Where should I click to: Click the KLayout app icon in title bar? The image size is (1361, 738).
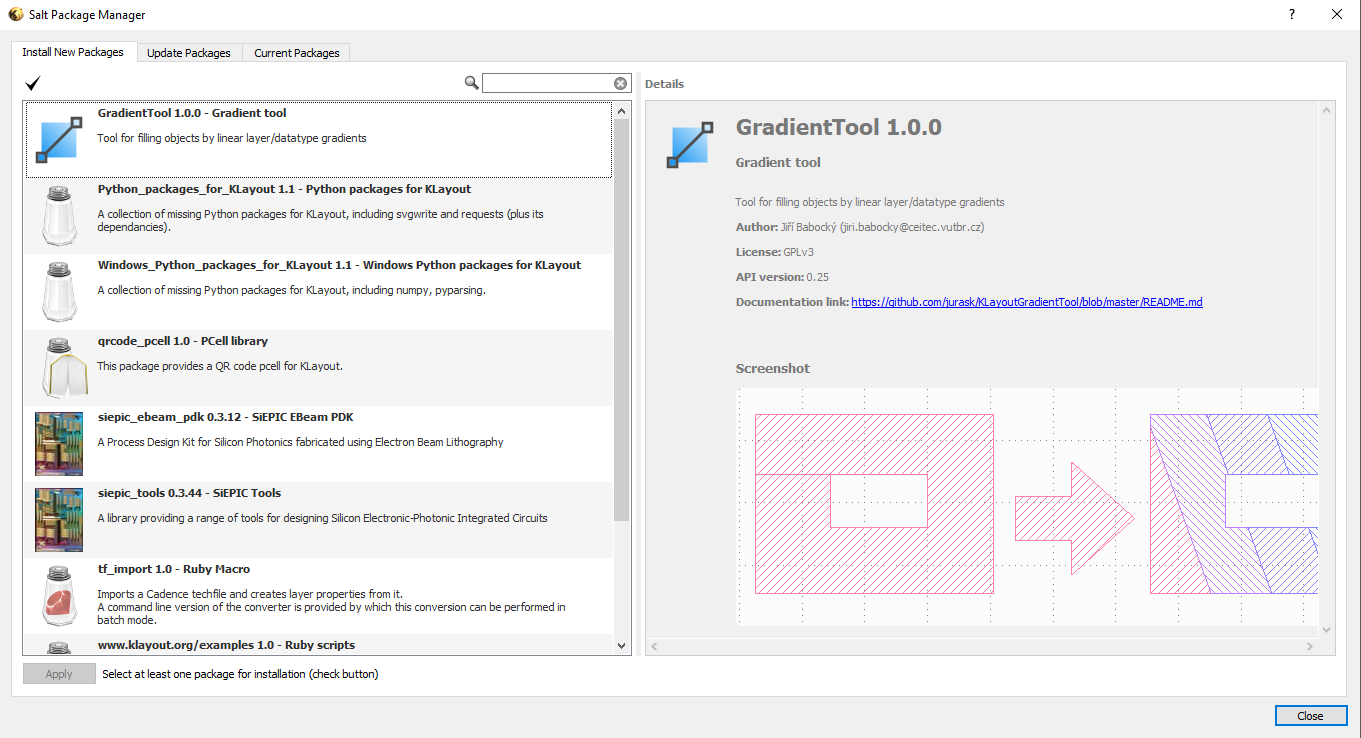(x=15, y=14)
